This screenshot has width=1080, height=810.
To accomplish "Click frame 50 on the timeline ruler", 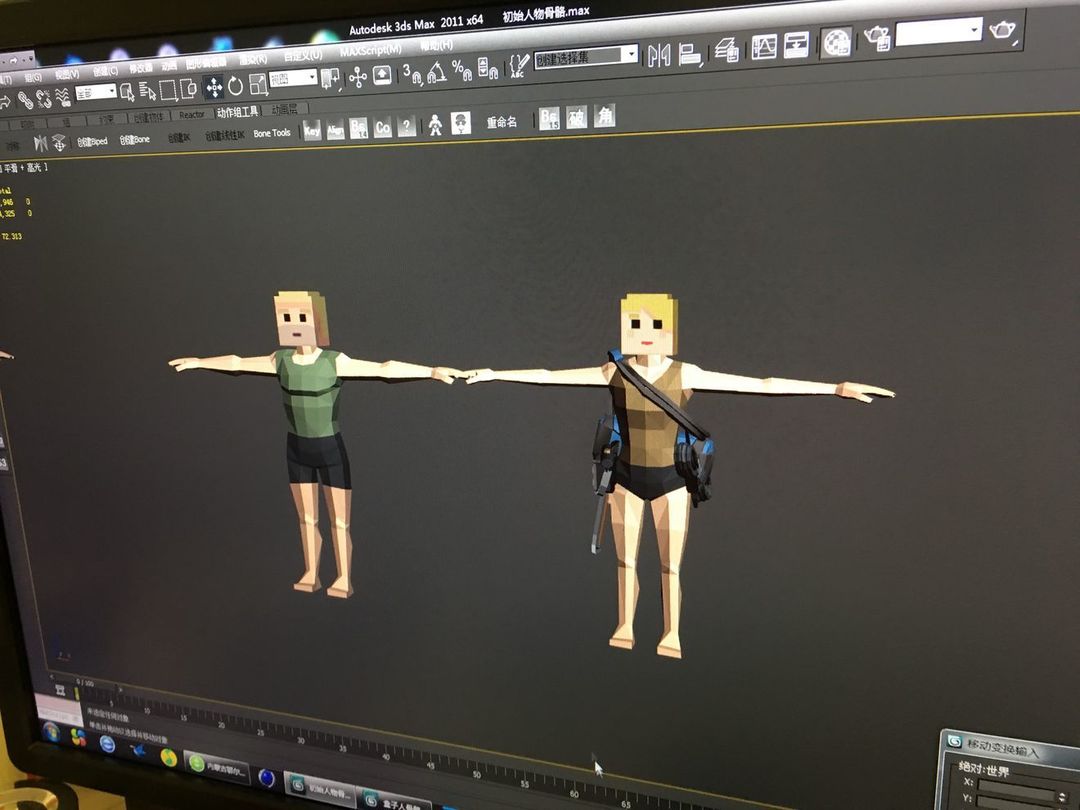I will pyautogui.click(x=477, y=774).
